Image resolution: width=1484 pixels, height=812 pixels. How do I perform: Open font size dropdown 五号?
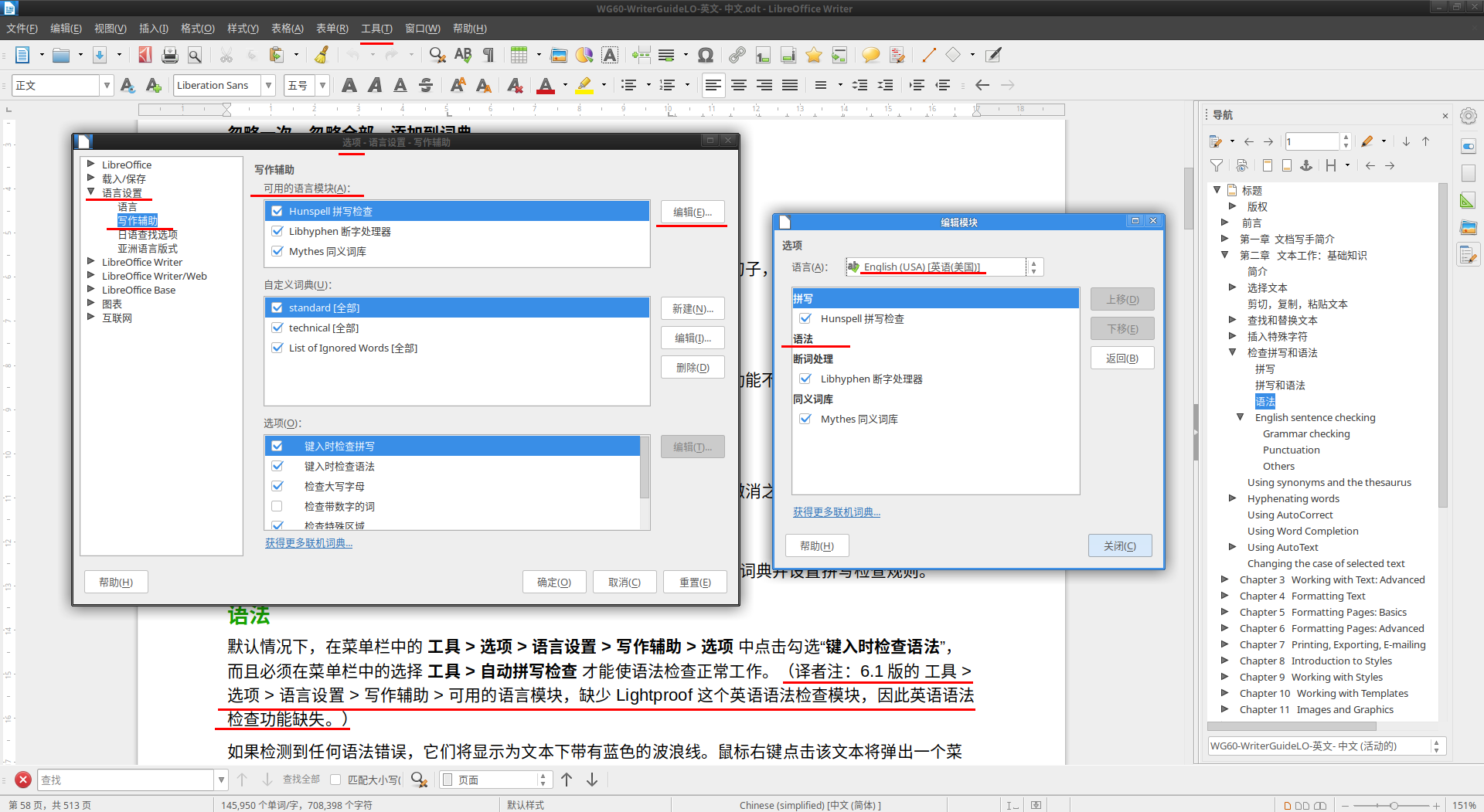[322, 85]
